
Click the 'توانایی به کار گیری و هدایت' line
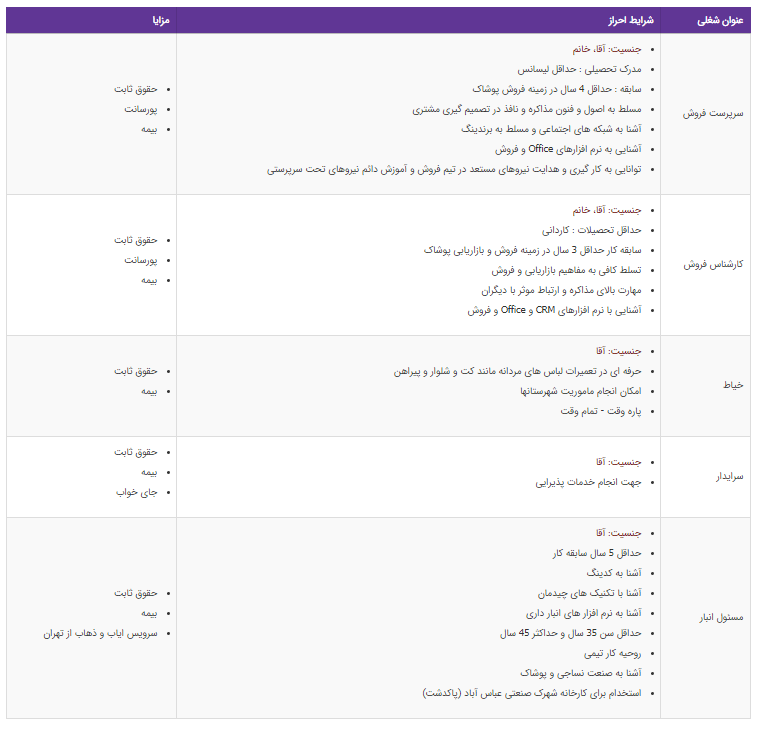[454, 169]
